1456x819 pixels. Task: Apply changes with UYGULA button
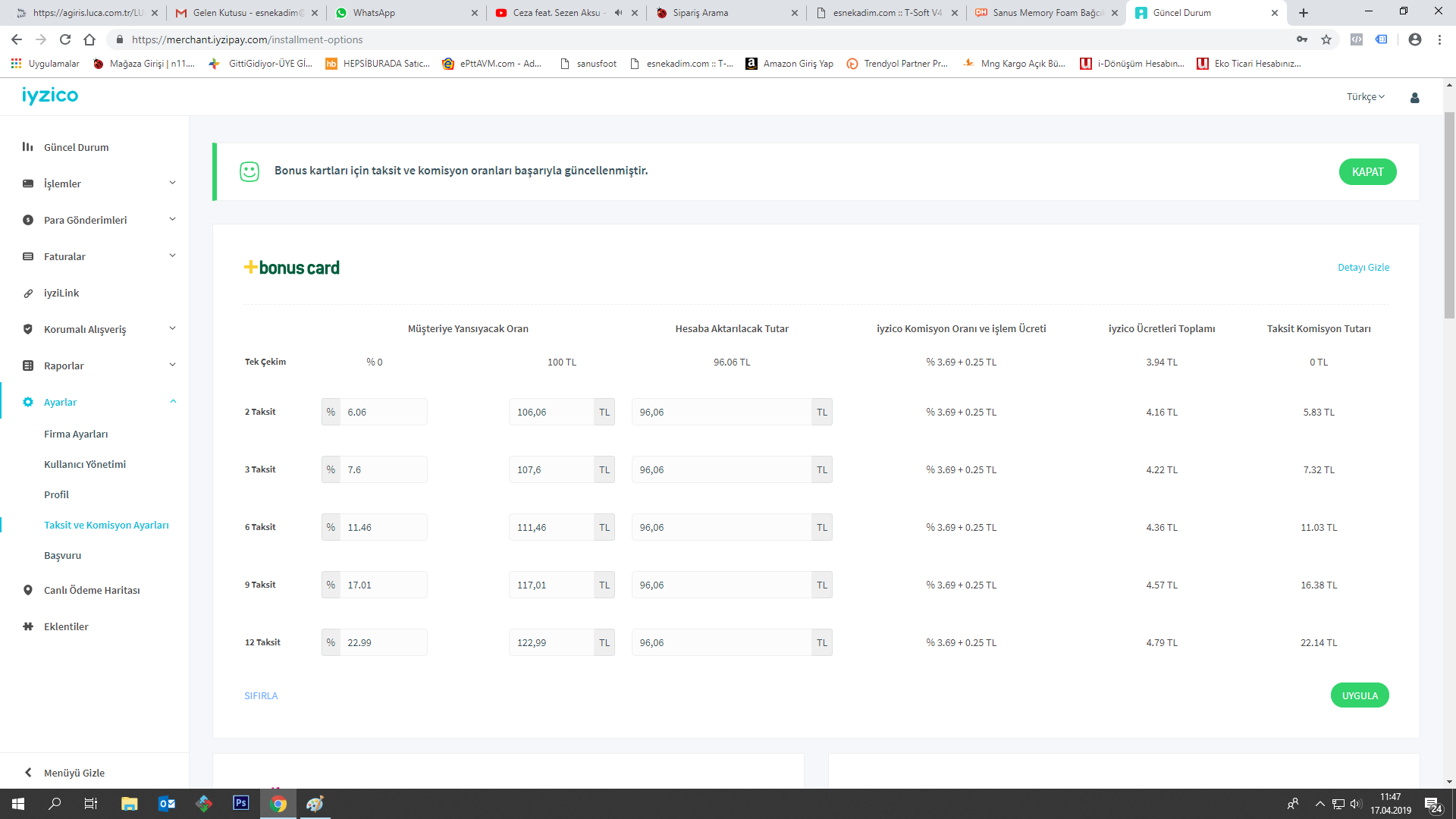pos(1360,695)
